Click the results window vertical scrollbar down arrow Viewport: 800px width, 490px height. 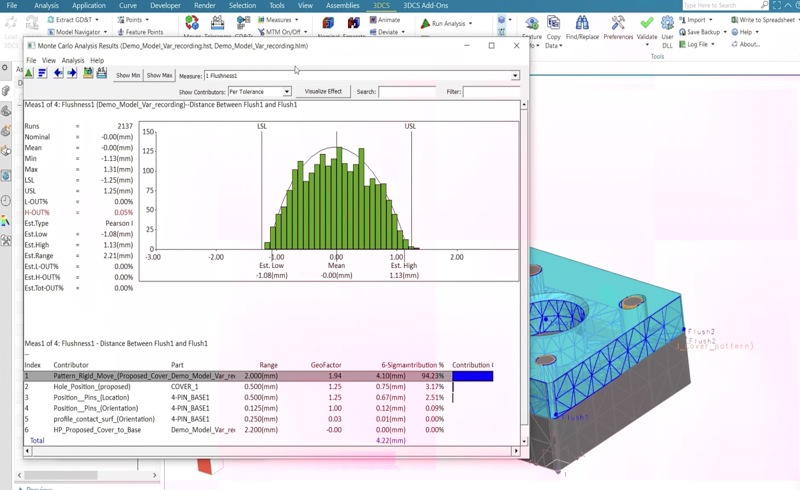(x=524, y=441)
